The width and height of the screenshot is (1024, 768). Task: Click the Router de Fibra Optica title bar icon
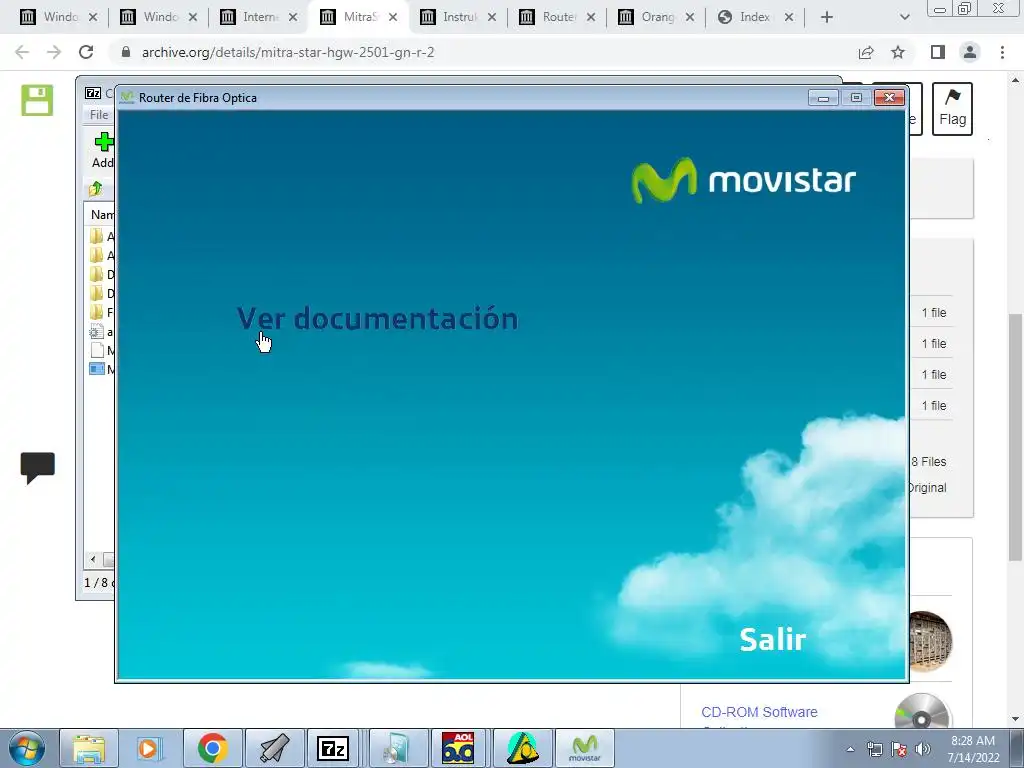click(127, 98)
